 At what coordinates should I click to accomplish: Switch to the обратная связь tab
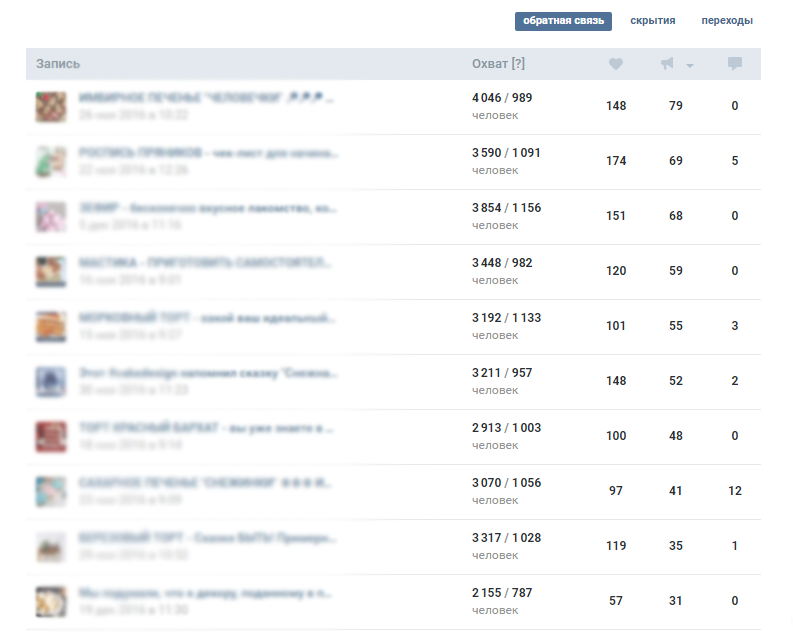click(x=563, y=21)
